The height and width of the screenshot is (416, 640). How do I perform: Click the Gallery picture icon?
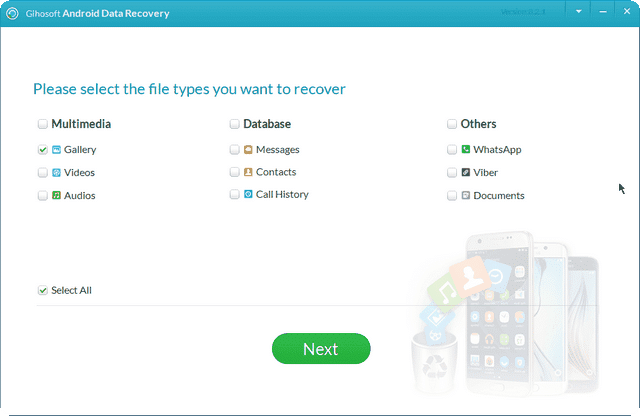click(x=56, y=149)
